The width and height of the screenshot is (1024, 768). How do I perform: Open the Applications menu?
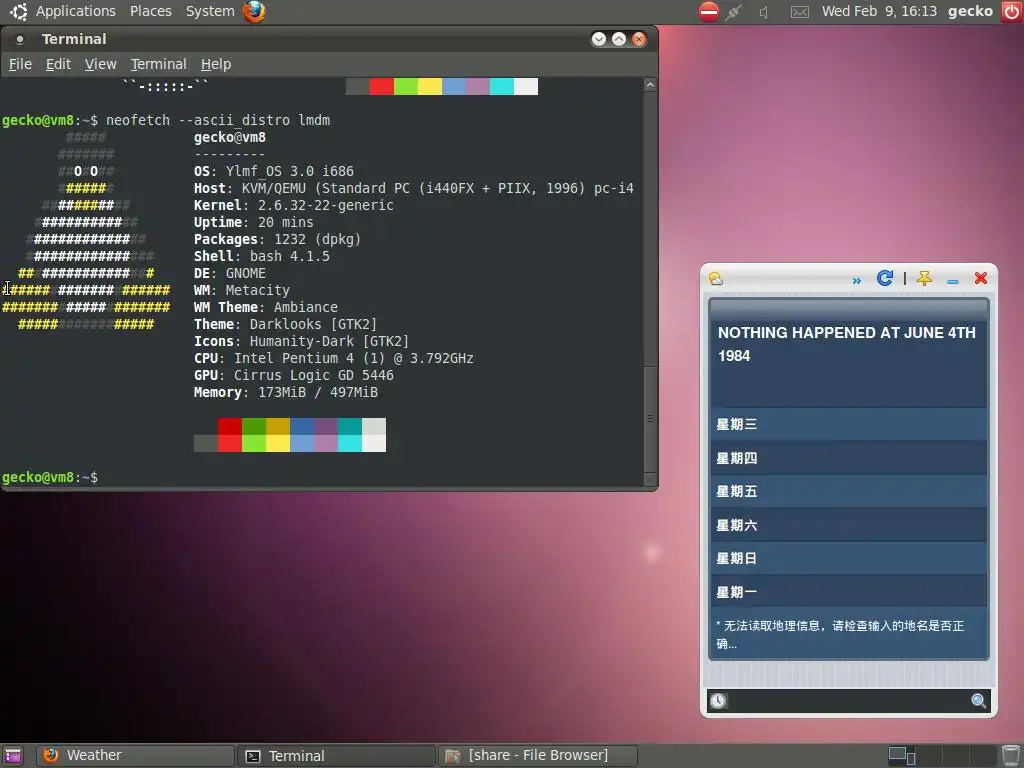76,11
